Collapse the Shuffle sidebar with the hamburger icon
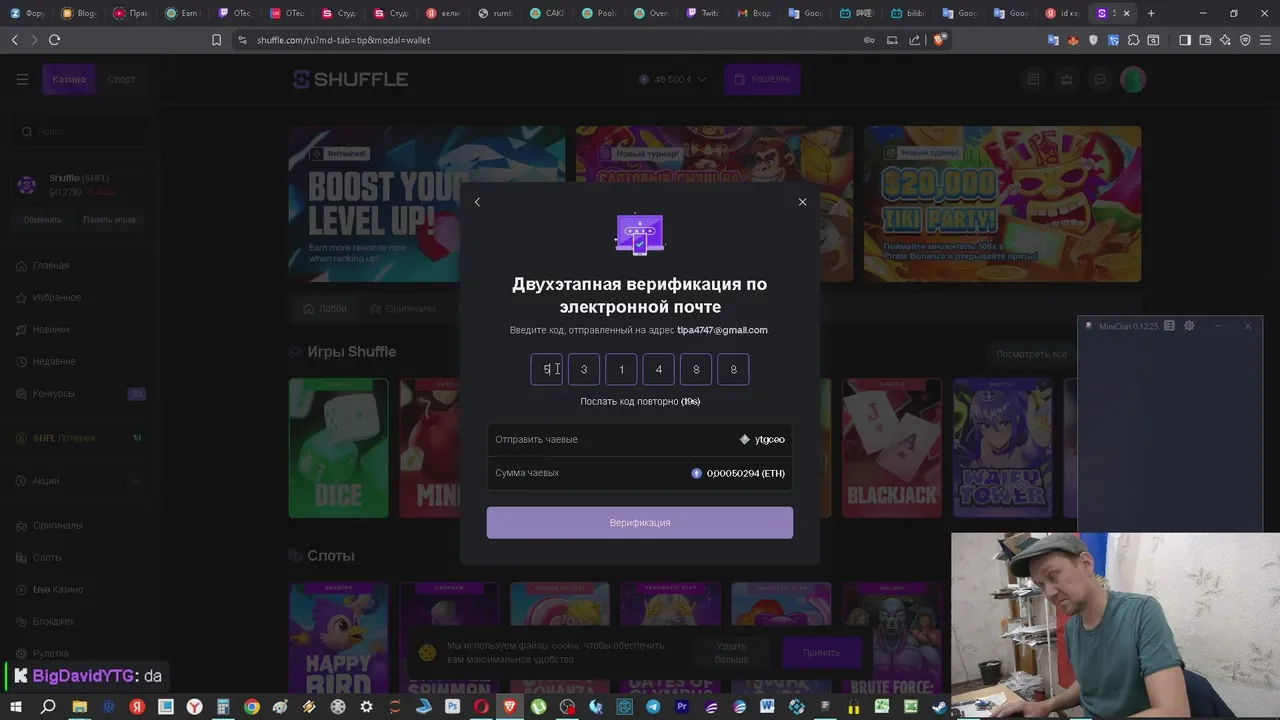This screenshot has height=720, width=1280. click(22, 79)
